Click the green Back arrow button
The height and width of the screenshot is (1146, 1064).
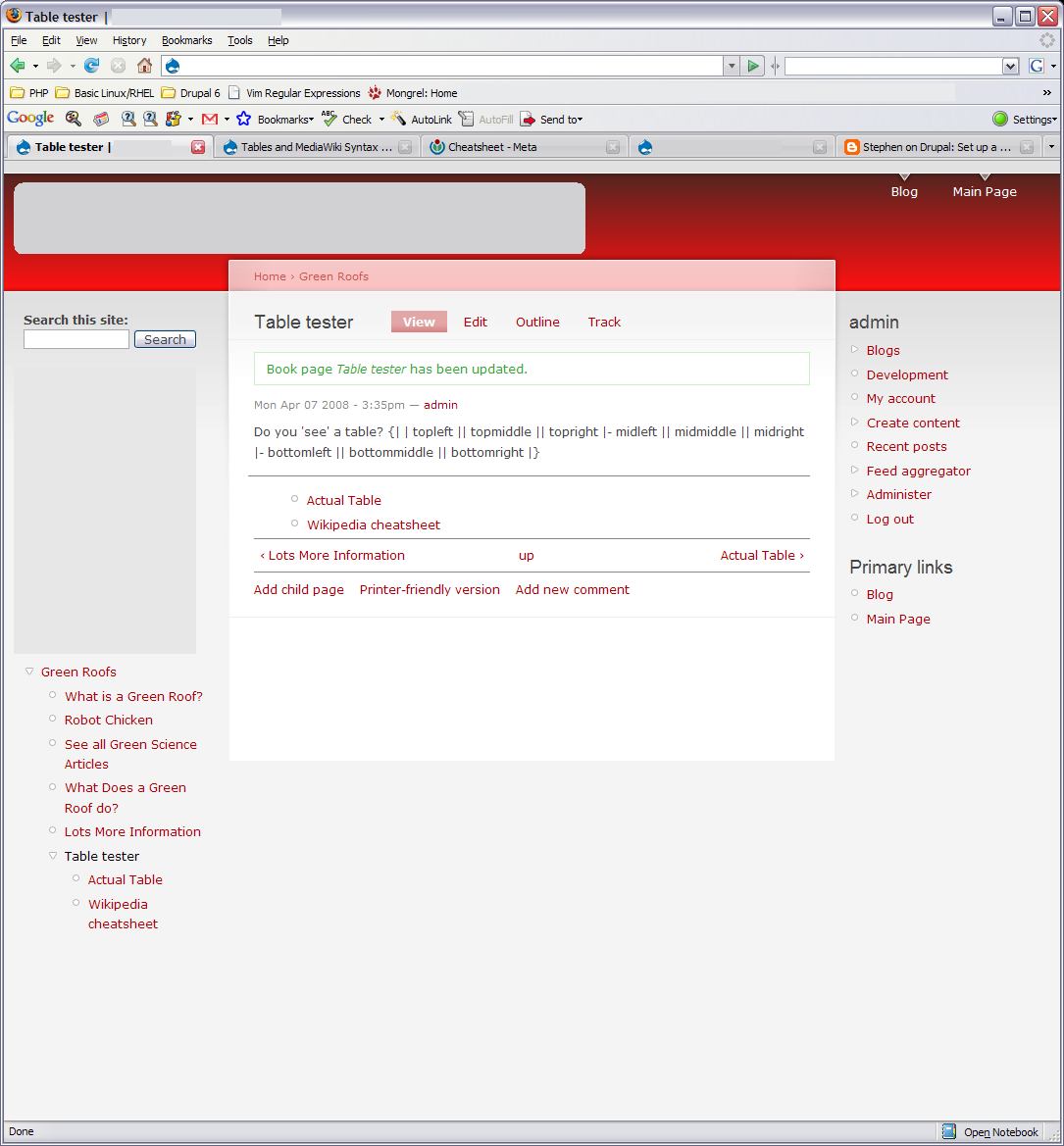(x=18, y=66)
